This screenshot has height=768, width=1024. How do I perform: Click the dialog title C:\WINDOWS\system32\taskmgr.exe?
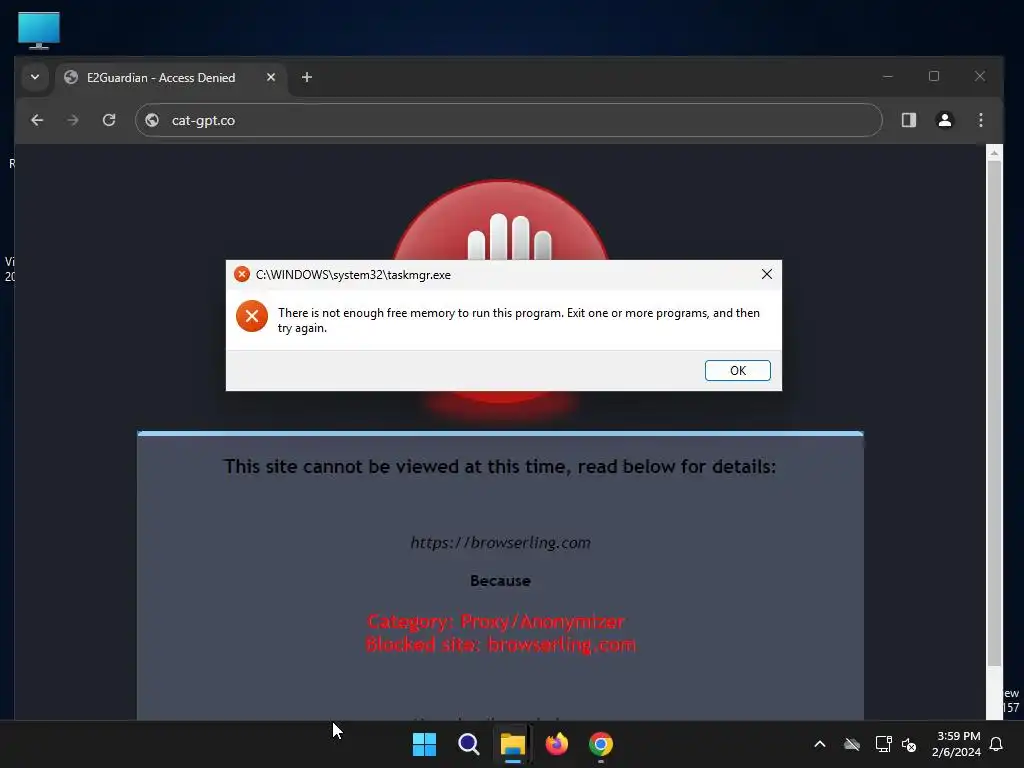(353, 275)
